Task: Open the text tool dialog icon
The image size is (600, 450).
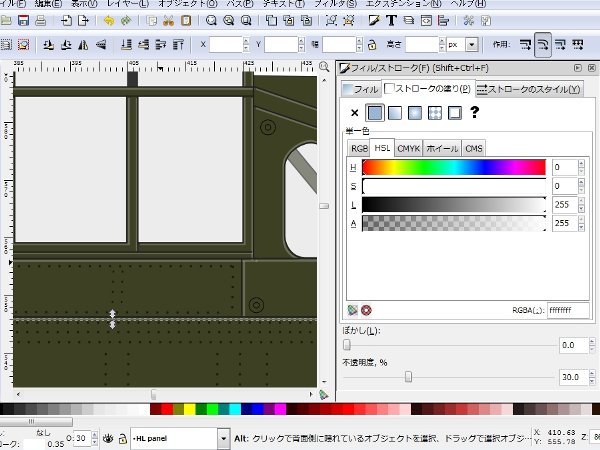Action: point(391,19)
